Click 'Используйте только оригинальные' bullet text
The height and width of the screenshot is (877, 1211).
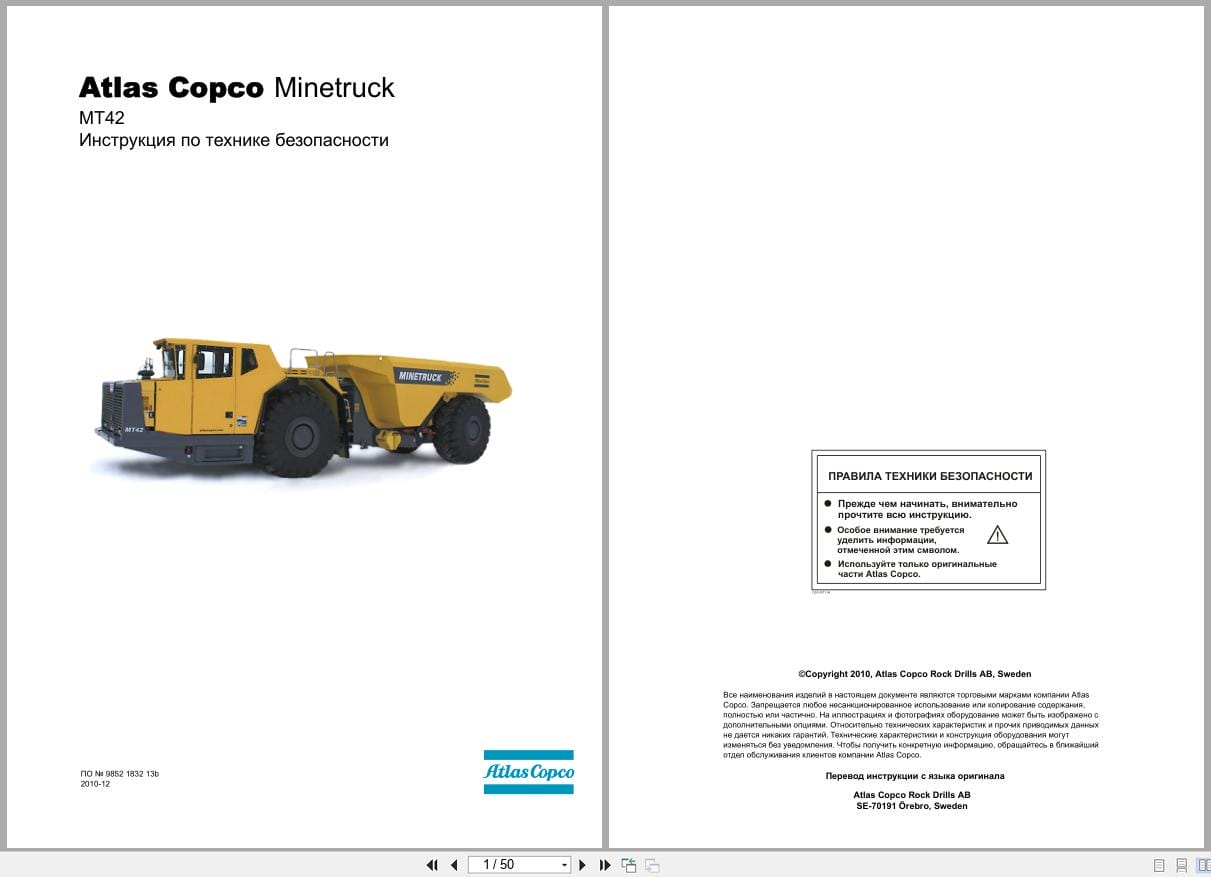(917, 564)
